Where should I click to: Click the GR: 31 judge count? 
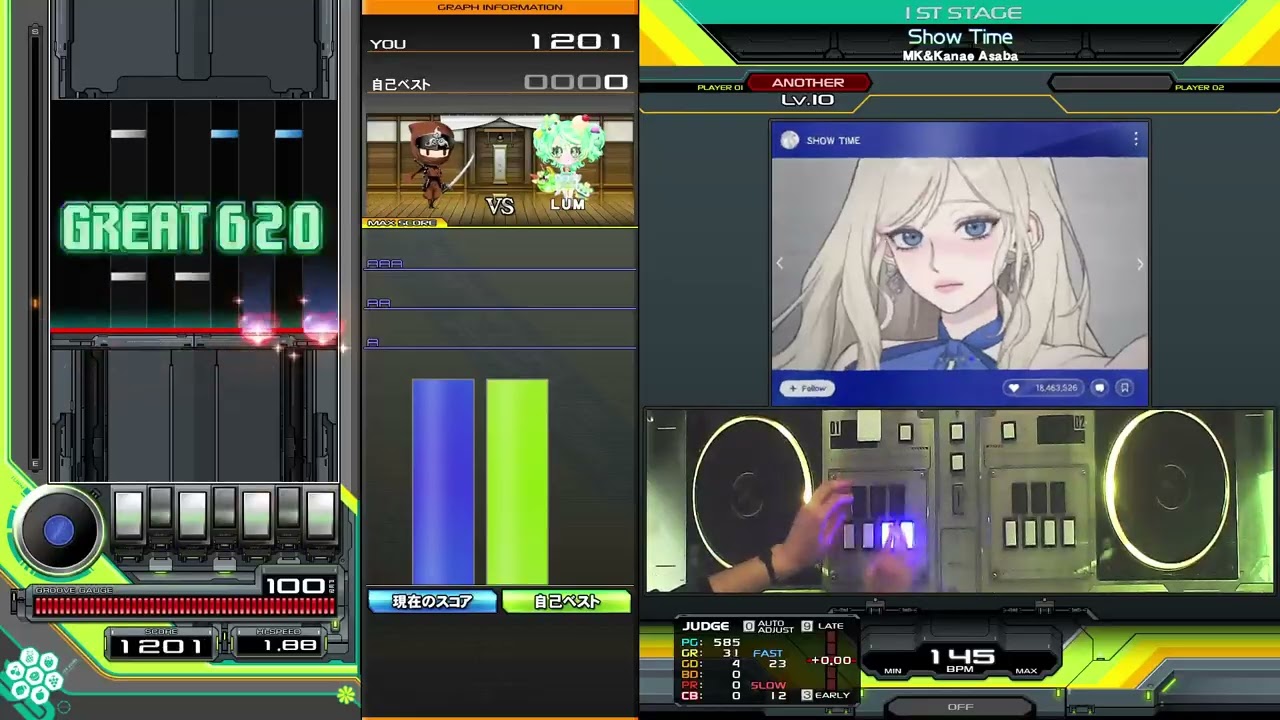tap(711, 653)
